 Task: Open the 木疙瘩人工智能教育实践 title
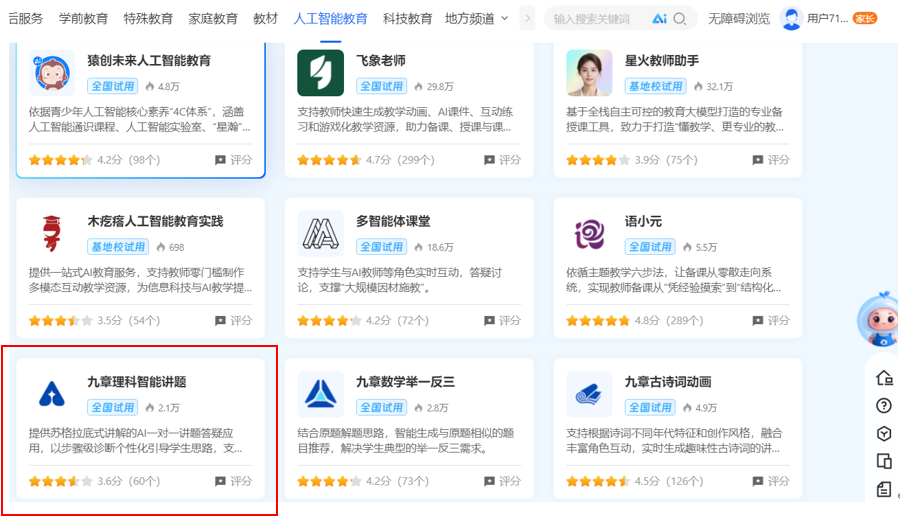click(155, 221)
